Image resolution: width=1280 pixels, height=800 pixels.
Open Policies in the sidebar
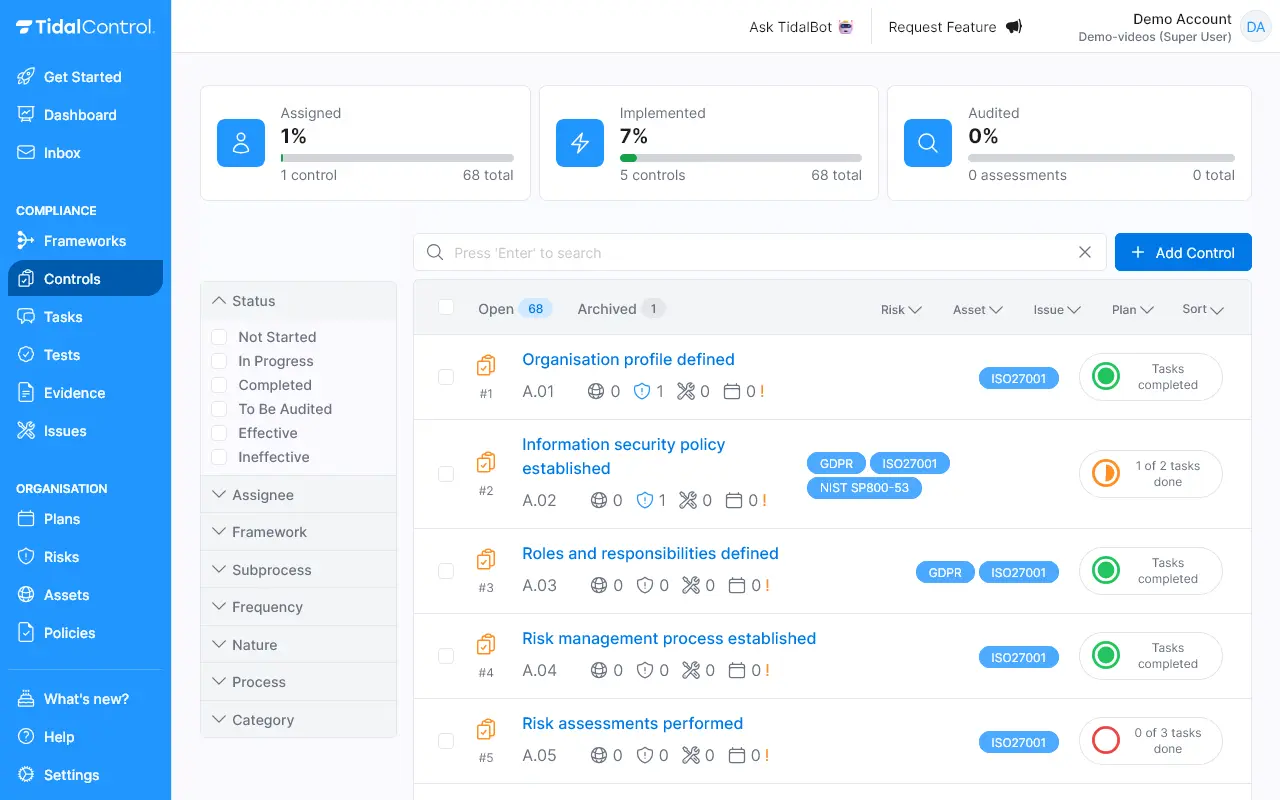(85, 633)
